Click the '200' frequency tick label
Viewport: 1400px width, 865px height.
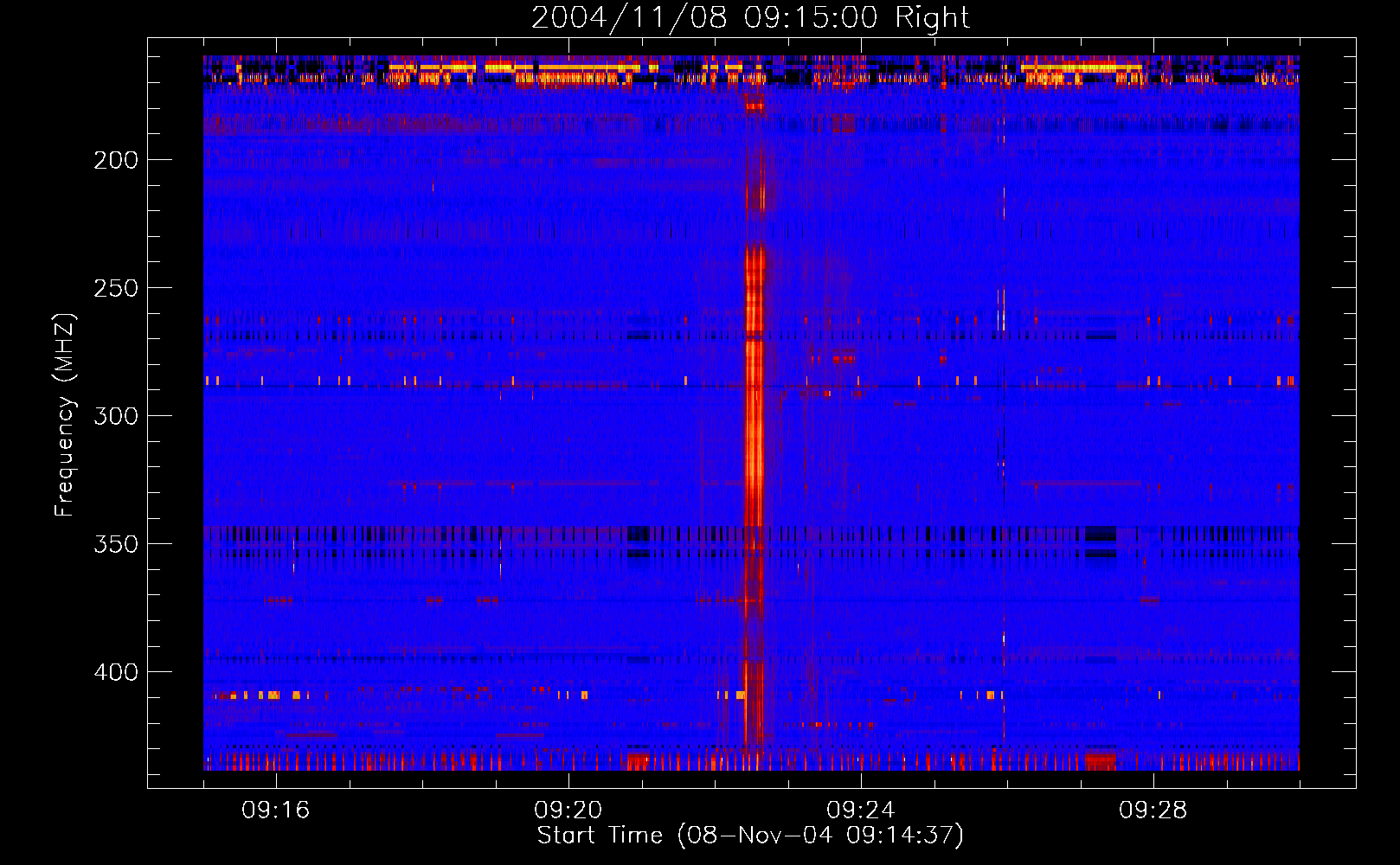point(116,160)
